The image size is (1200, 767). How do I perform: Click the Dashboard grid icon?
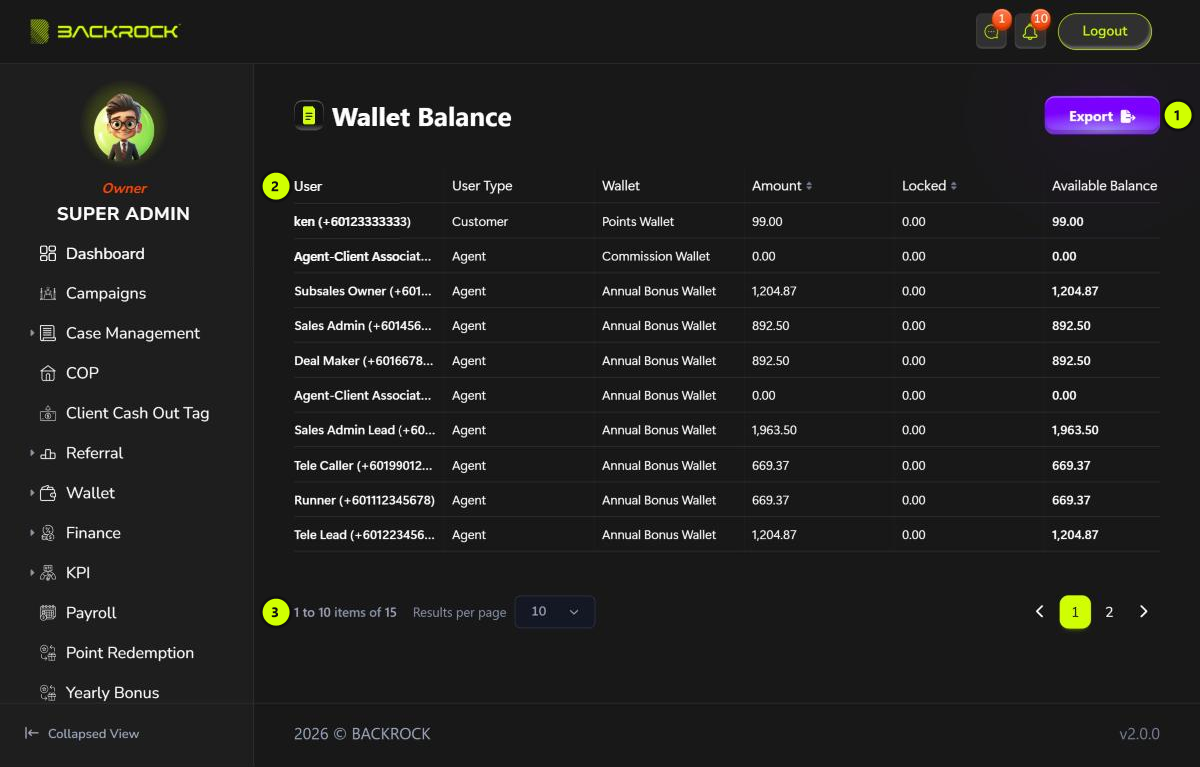click(48, 254)
